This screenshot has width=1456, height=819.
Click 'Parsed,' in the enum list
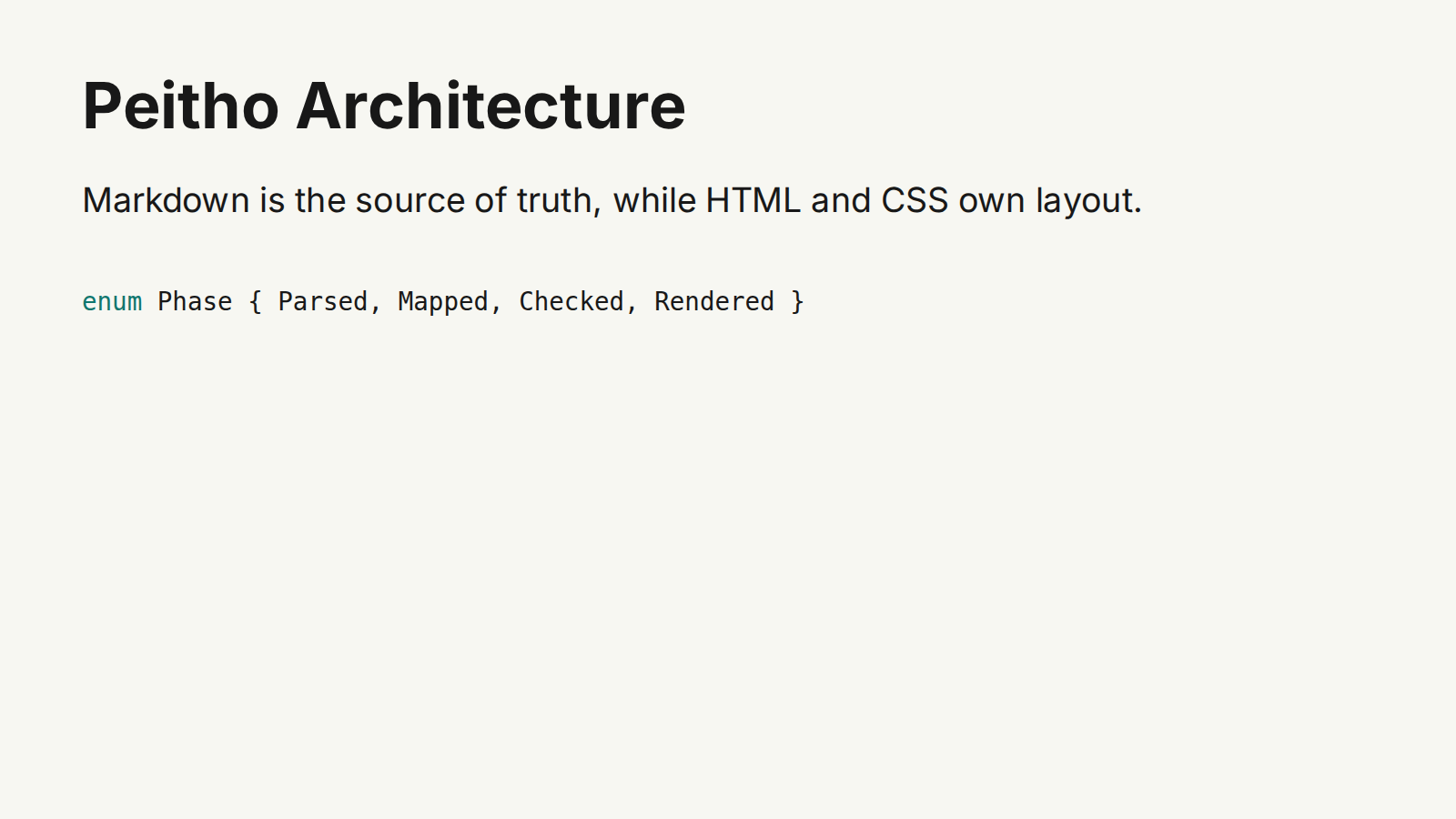point(329,301)
